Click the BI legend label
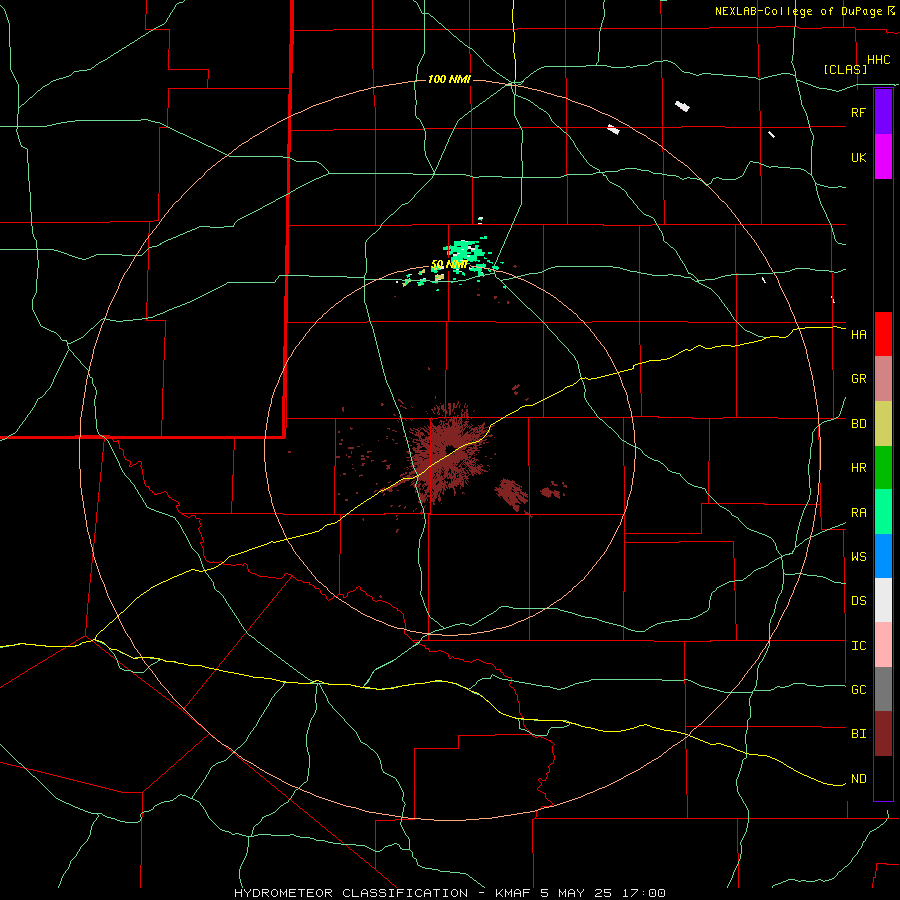Screen dimensions: 900x900 (x=858, y=734)
